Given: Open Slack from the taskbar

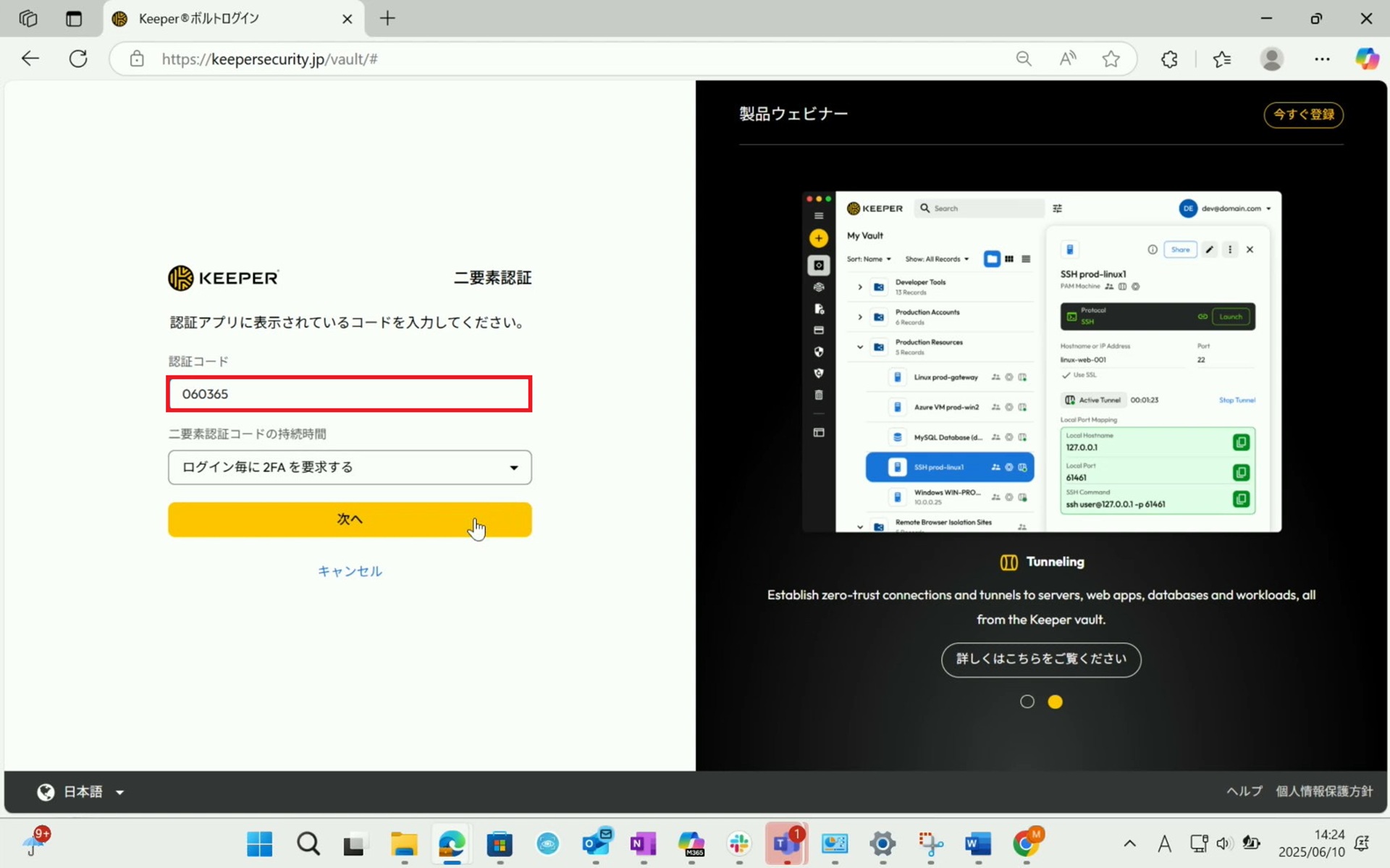Looking at the screenshot, I should pos(739,843).
